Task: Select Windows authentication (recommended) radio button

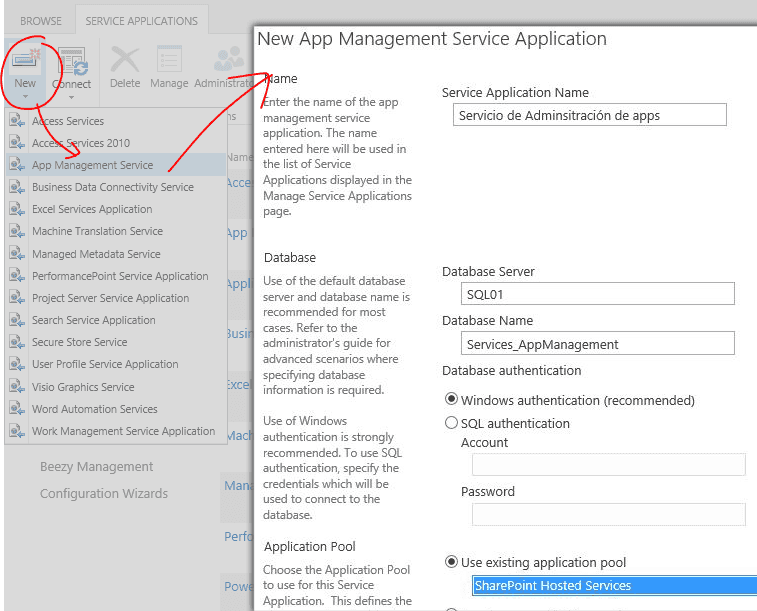Action: [451, 400]
